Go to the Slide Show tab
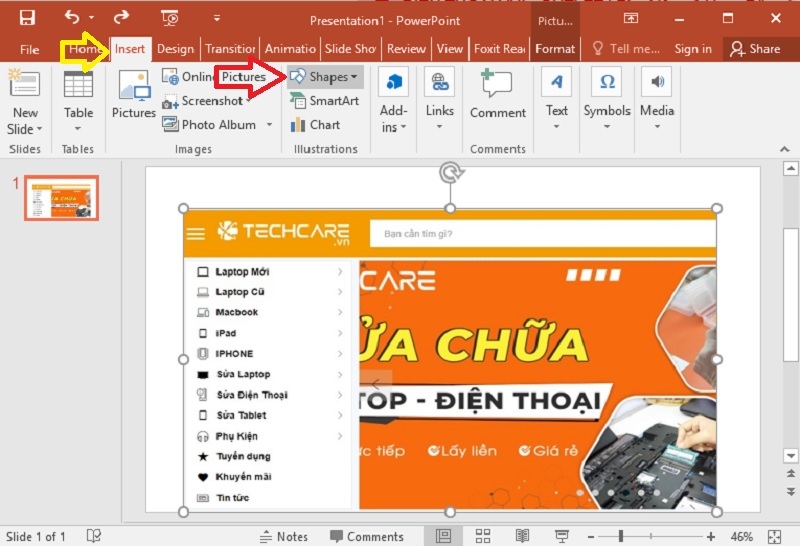 coord(350,49)
